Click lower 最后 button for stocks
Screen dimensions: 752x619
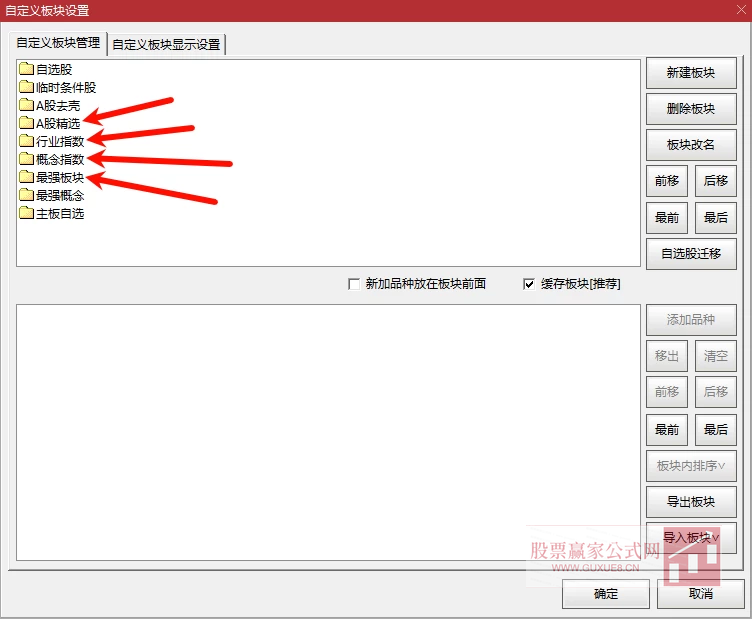pos(716,430)
